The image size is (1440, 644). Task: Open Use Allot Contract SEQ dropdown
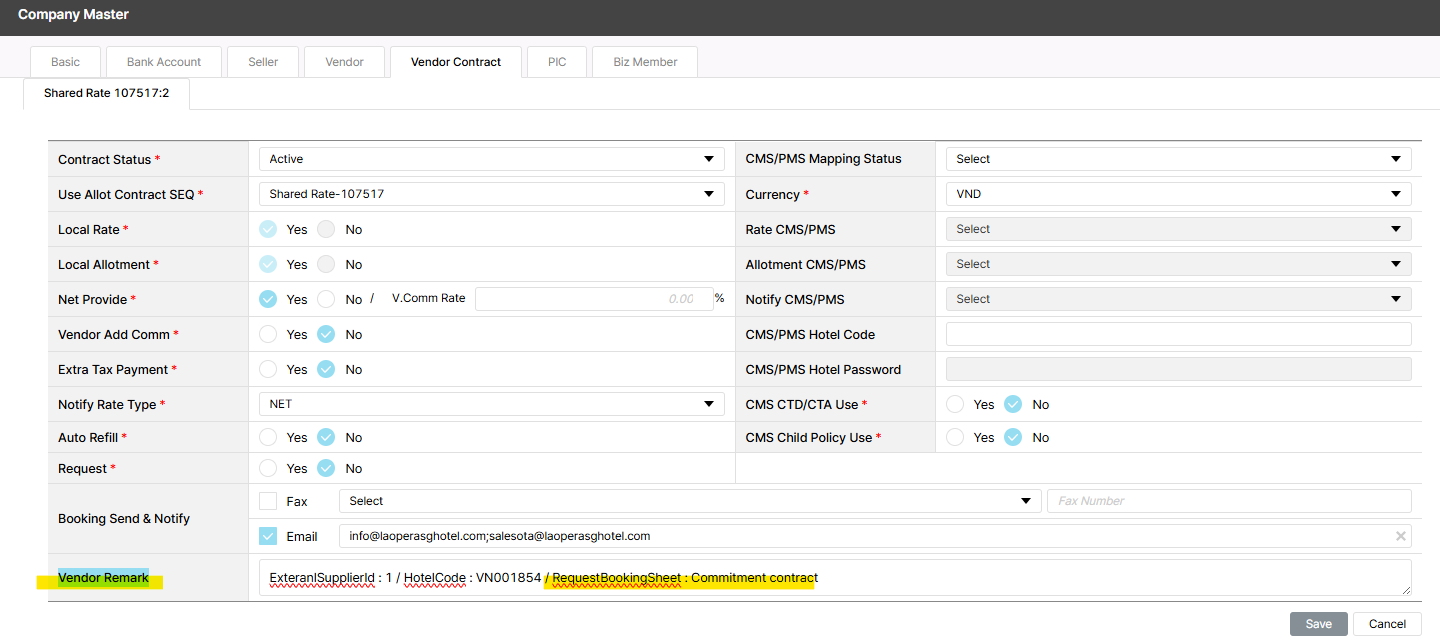[x=490, y=194]
